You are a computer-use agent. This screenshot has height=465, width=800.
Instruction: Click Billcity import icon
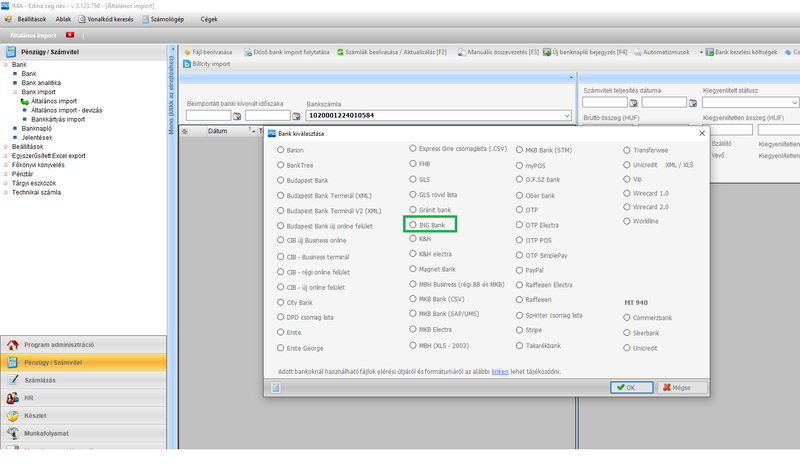[187, 64]
